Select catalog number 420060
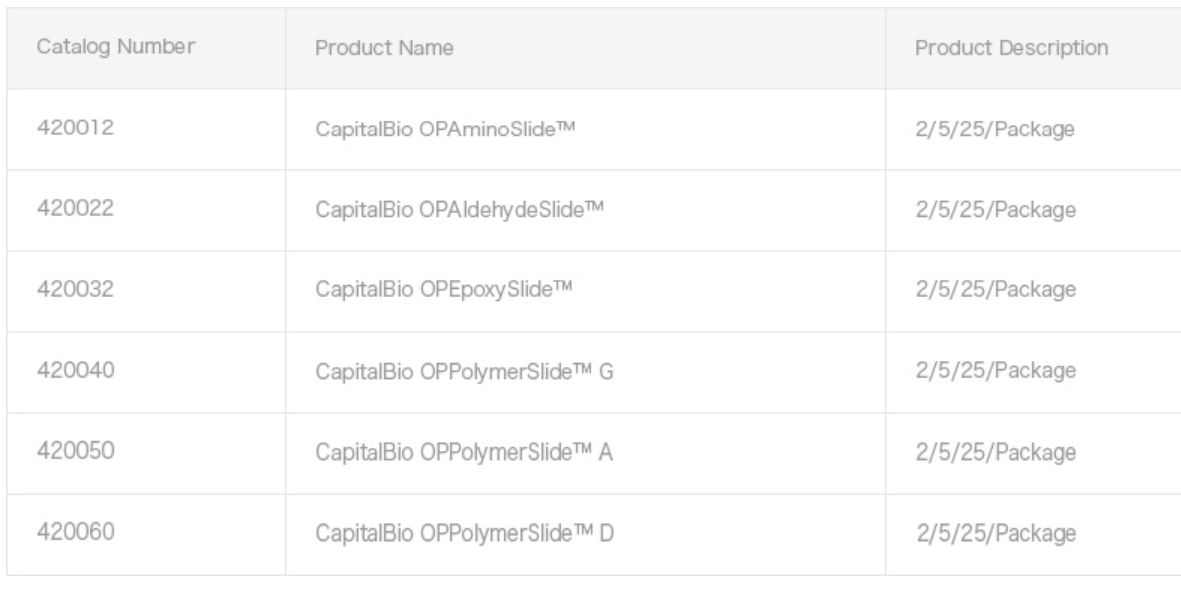This screenshot has width=1181, height=589. (75, 533)
